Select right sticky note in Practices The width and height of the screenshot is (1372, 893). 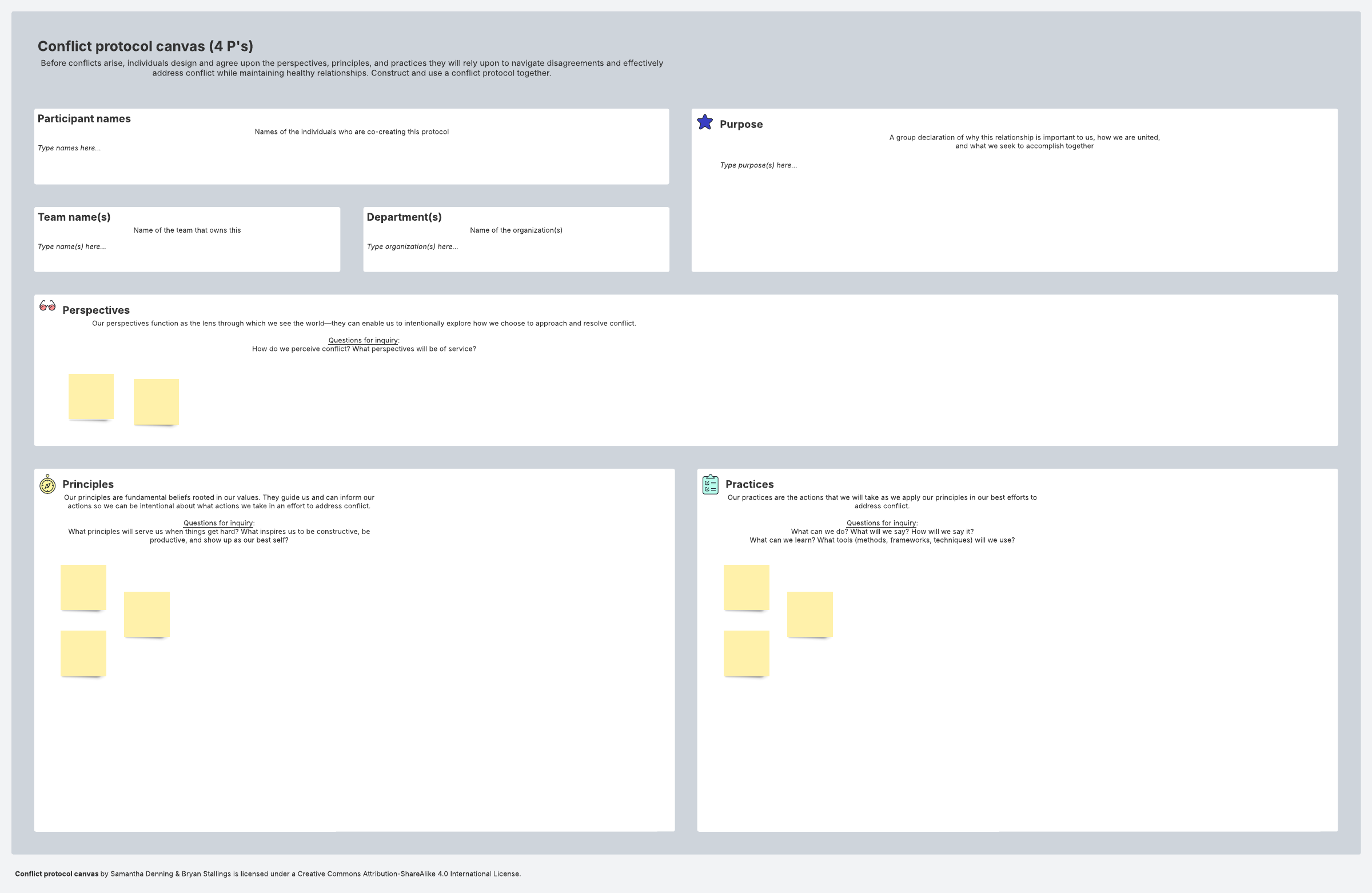pos(810,614)
